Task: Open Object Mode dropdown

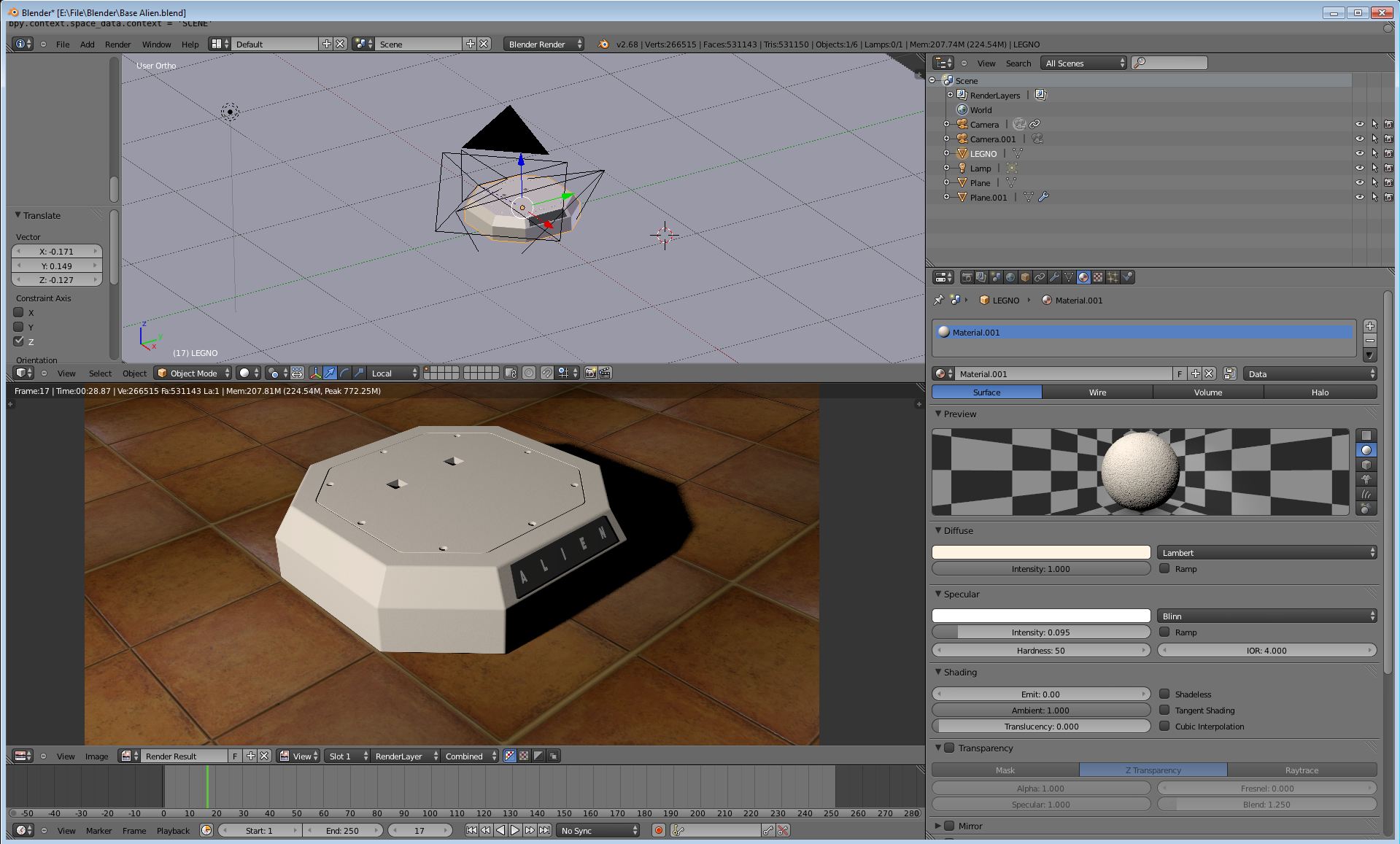Action: (x=193, y=373)
